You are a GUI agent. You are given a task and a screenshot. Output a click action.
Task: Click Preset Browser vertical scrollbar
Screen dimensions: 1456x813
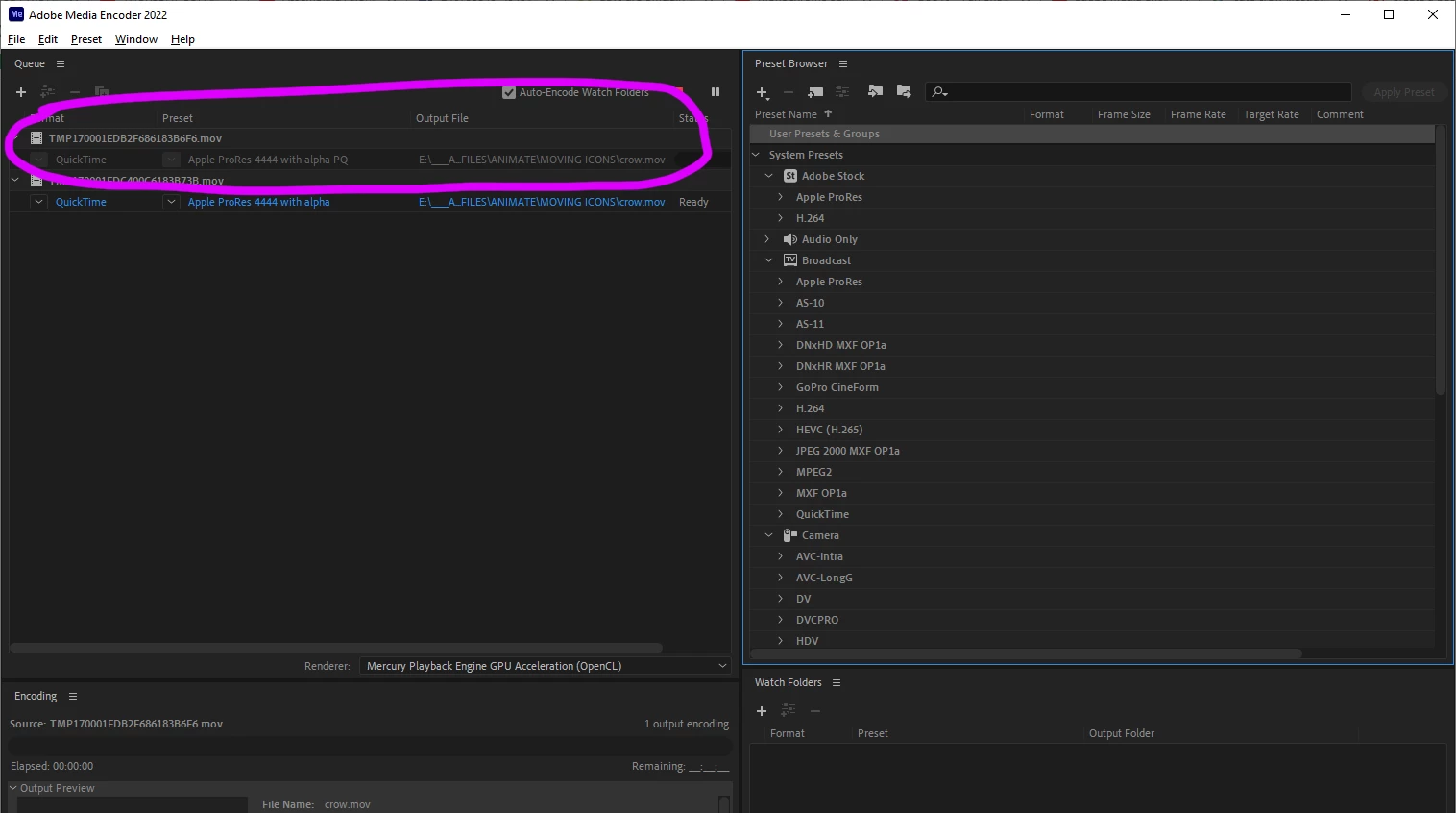coord(1441,259)
